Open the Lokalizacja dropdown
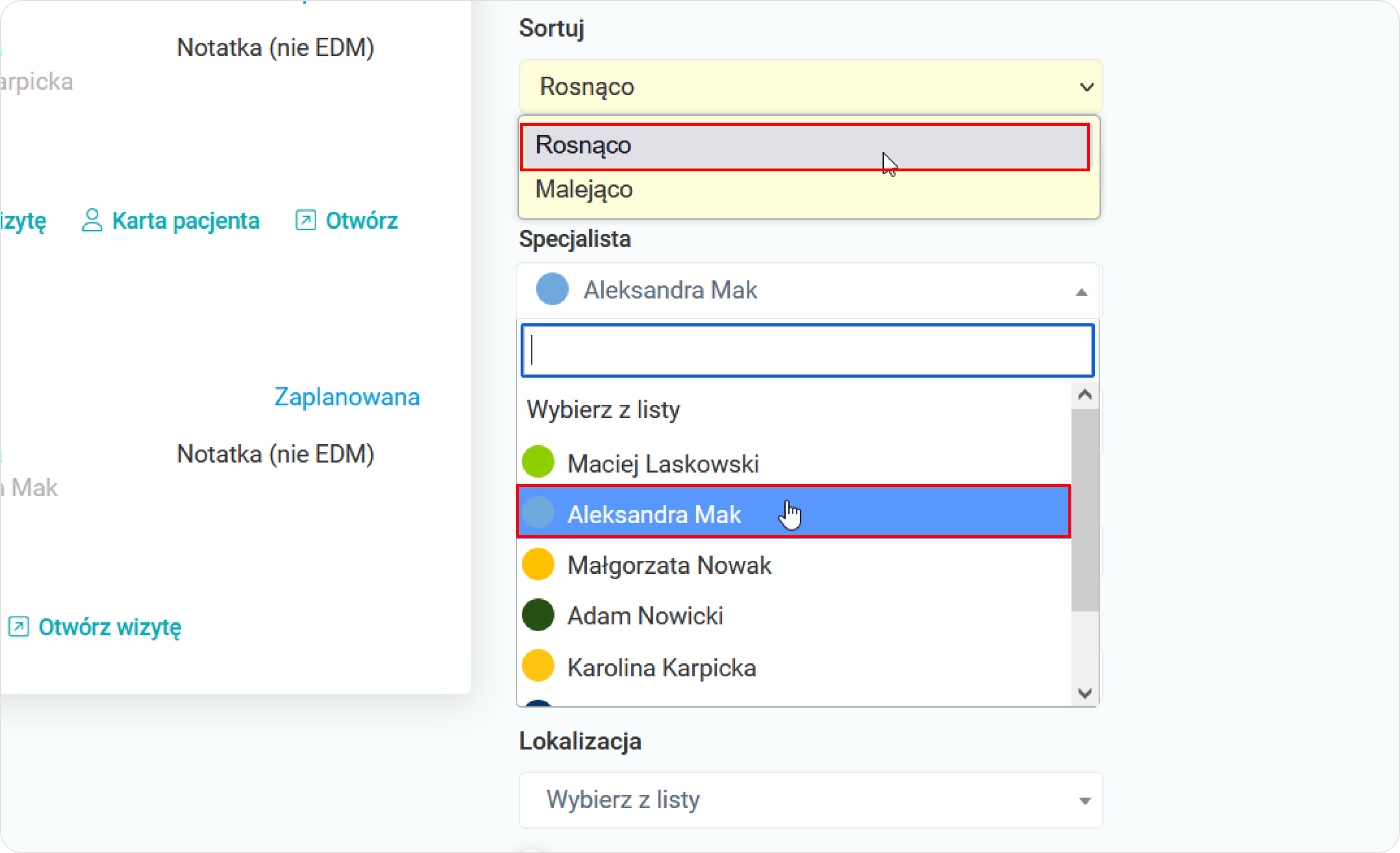Image resolution: width=1400 pixels, height=853 pixels. pos(810,800)
